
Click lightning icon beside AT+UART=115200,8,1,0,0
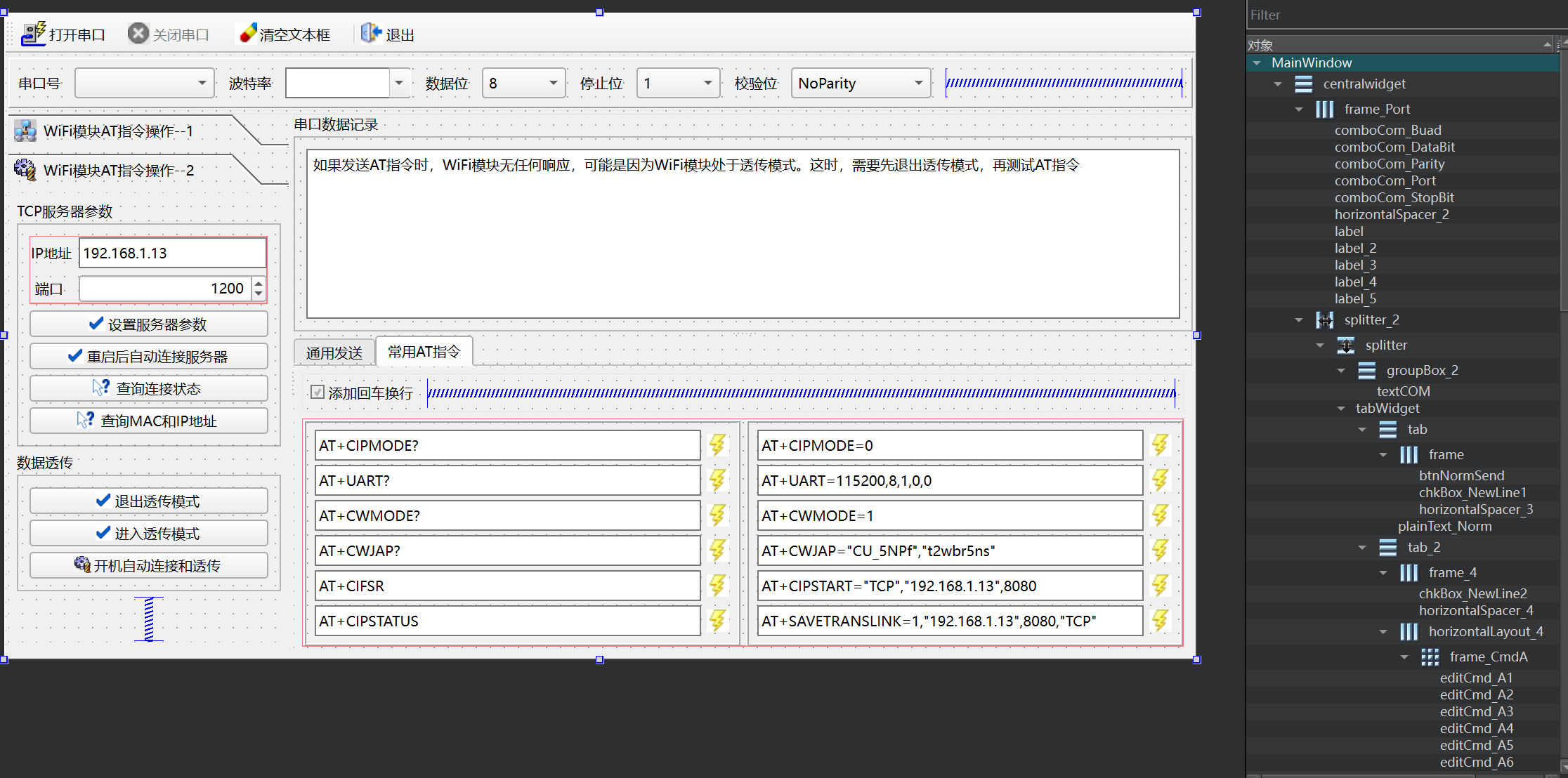click(x=1160, y=480)
